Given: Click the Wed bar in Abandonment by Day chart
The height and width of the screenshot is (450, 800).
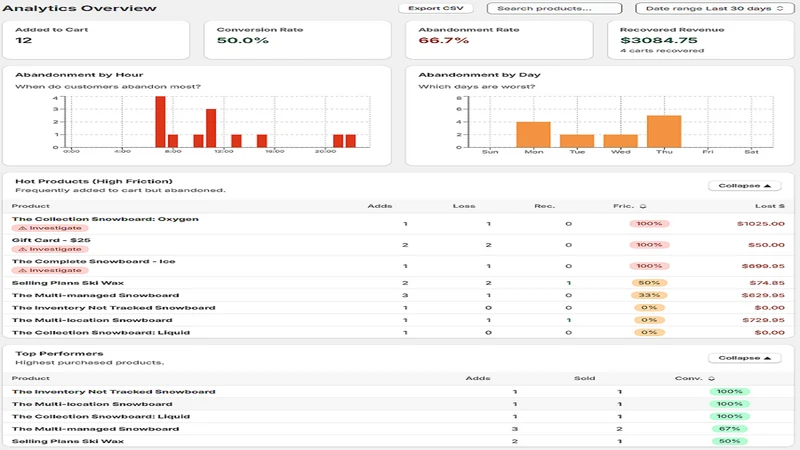Looking at the screenshot, I should pos(620,141).
